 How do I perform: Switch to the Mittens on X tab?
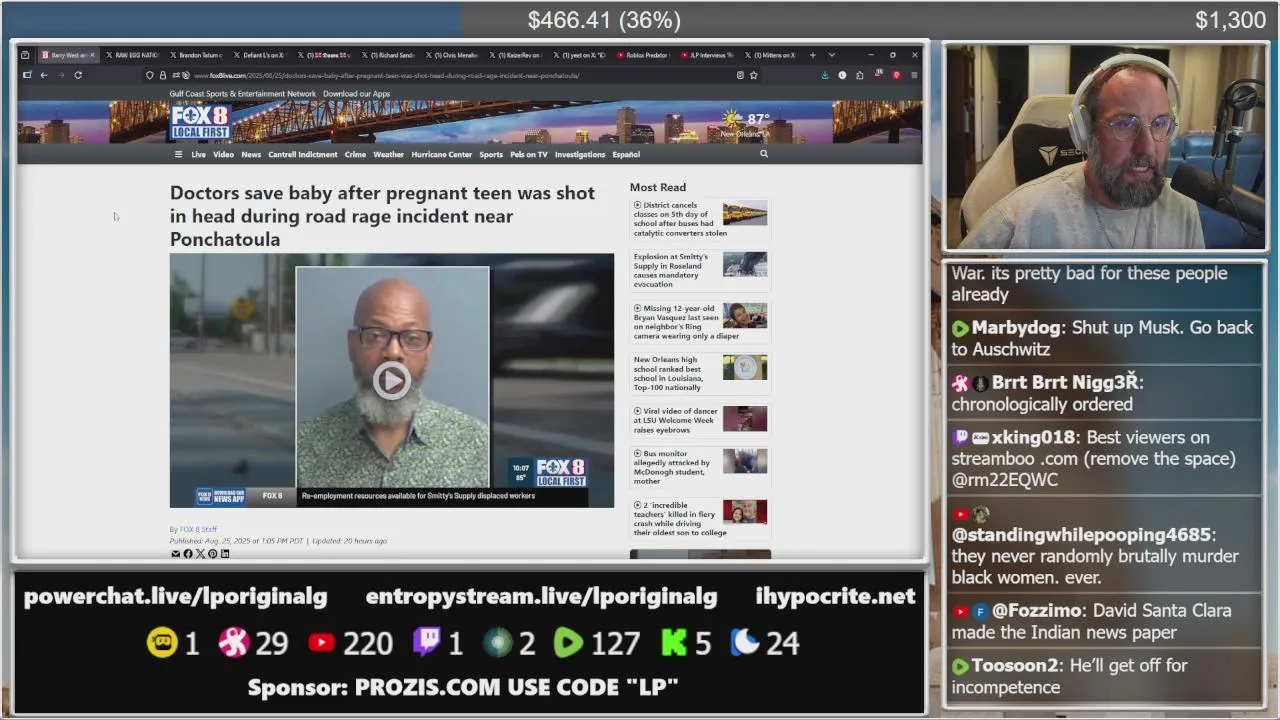(770, 55)
